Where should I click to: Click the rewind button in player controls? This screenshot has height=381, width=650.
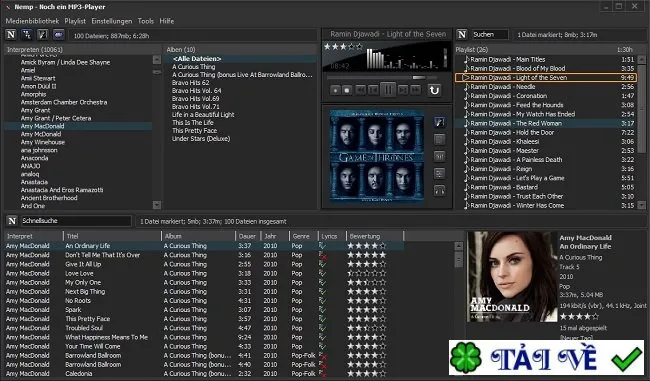(x=361, y=90)
